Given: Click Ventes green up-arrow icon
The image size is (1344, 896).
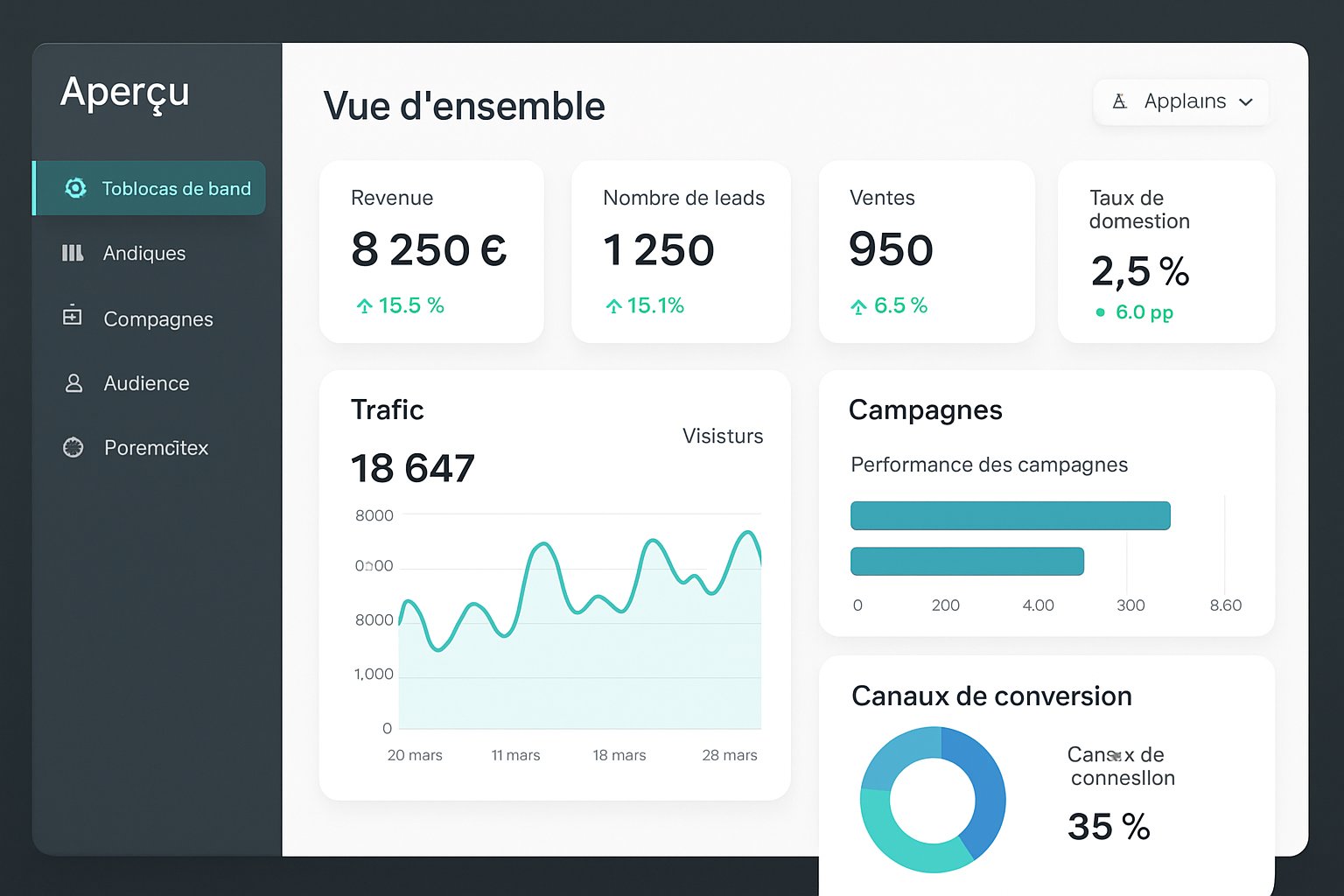Looking at the screenshot, I should coord(858,306).
